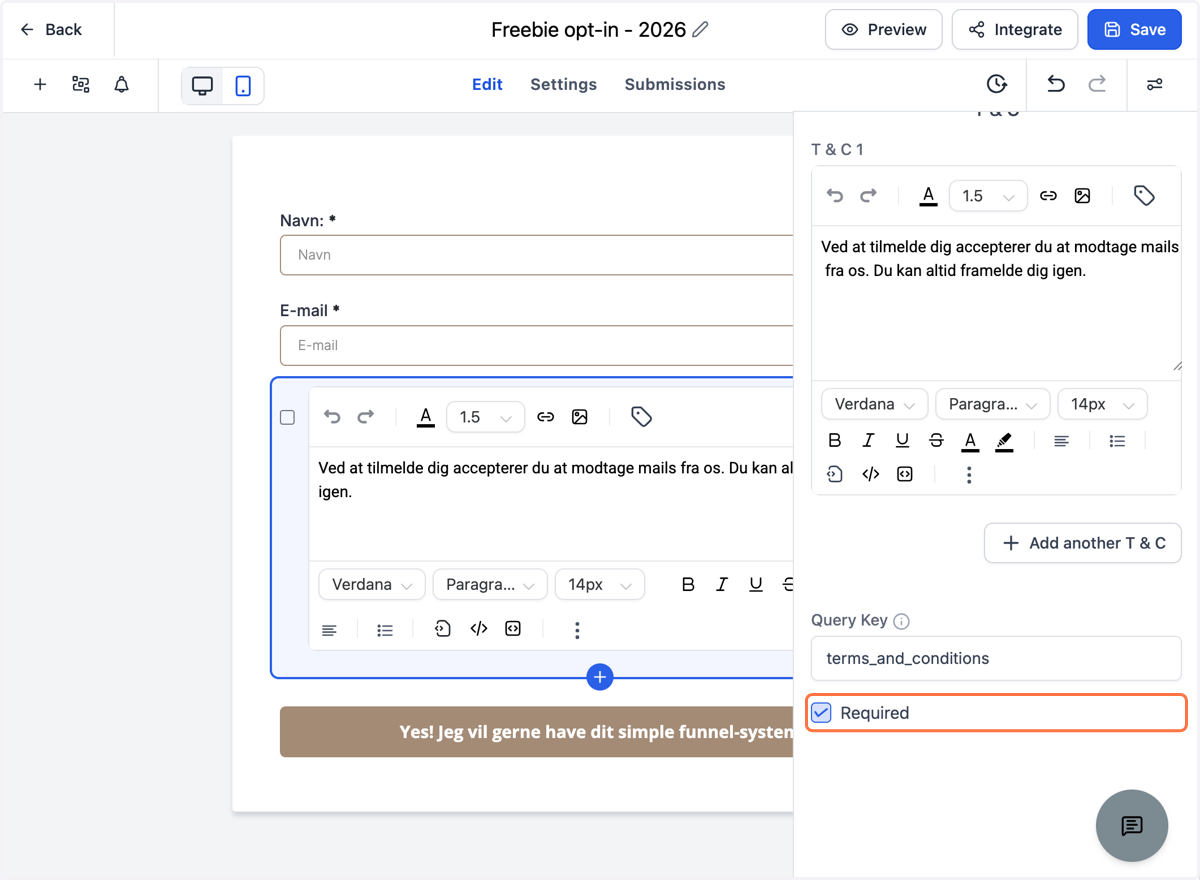Click the blue plus button below the selected field
This screenshot has width=1200, height=880.
[x=600, y=677]
